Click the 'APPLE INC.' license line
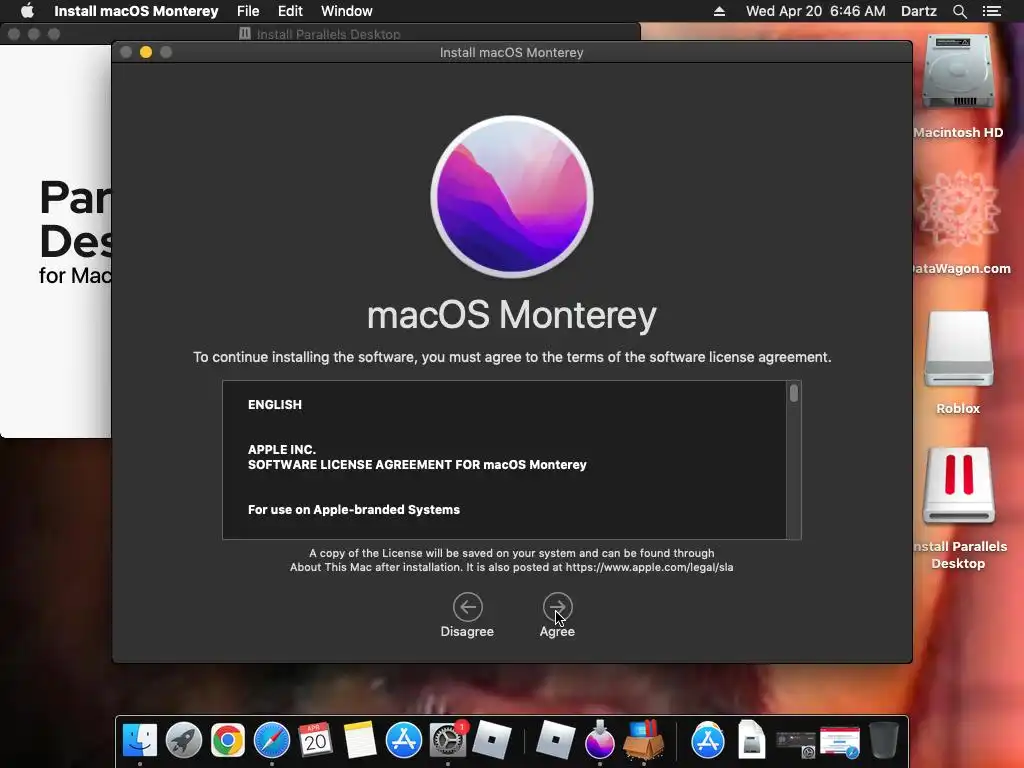 (281, 450)
